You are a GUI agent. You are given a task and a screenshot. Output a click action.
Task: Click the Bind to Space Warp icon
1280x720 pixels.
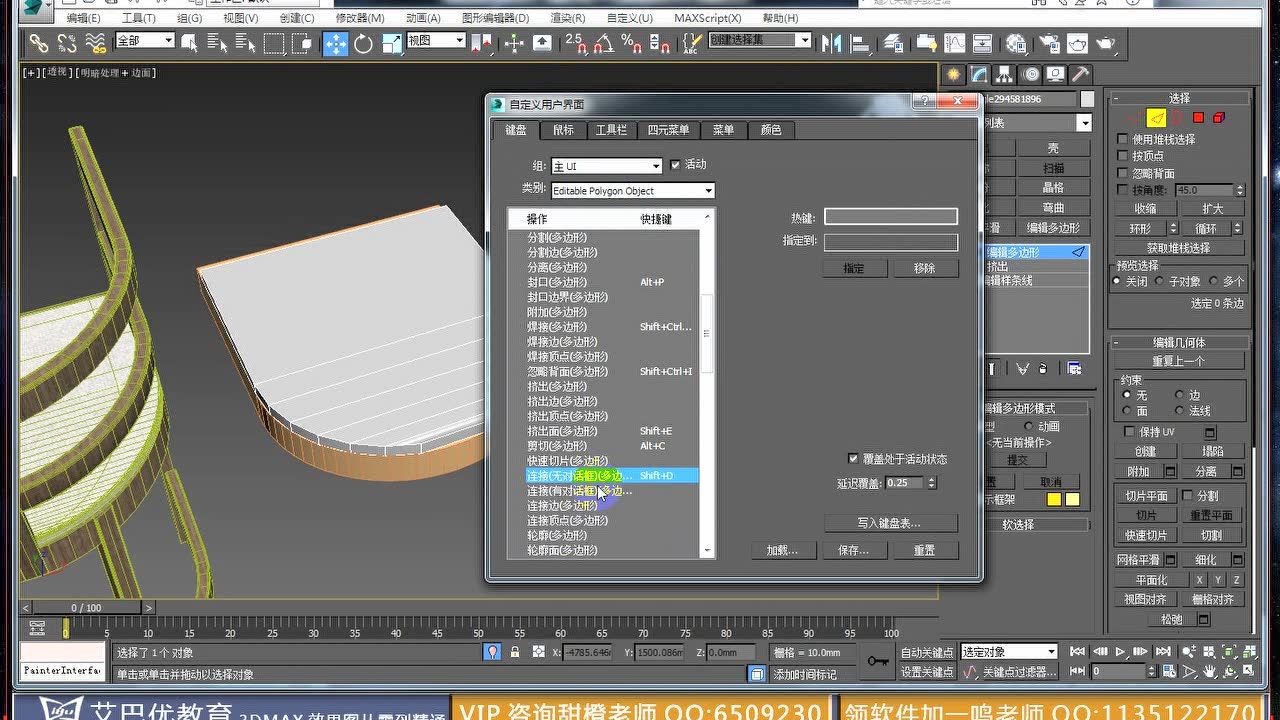96,43
